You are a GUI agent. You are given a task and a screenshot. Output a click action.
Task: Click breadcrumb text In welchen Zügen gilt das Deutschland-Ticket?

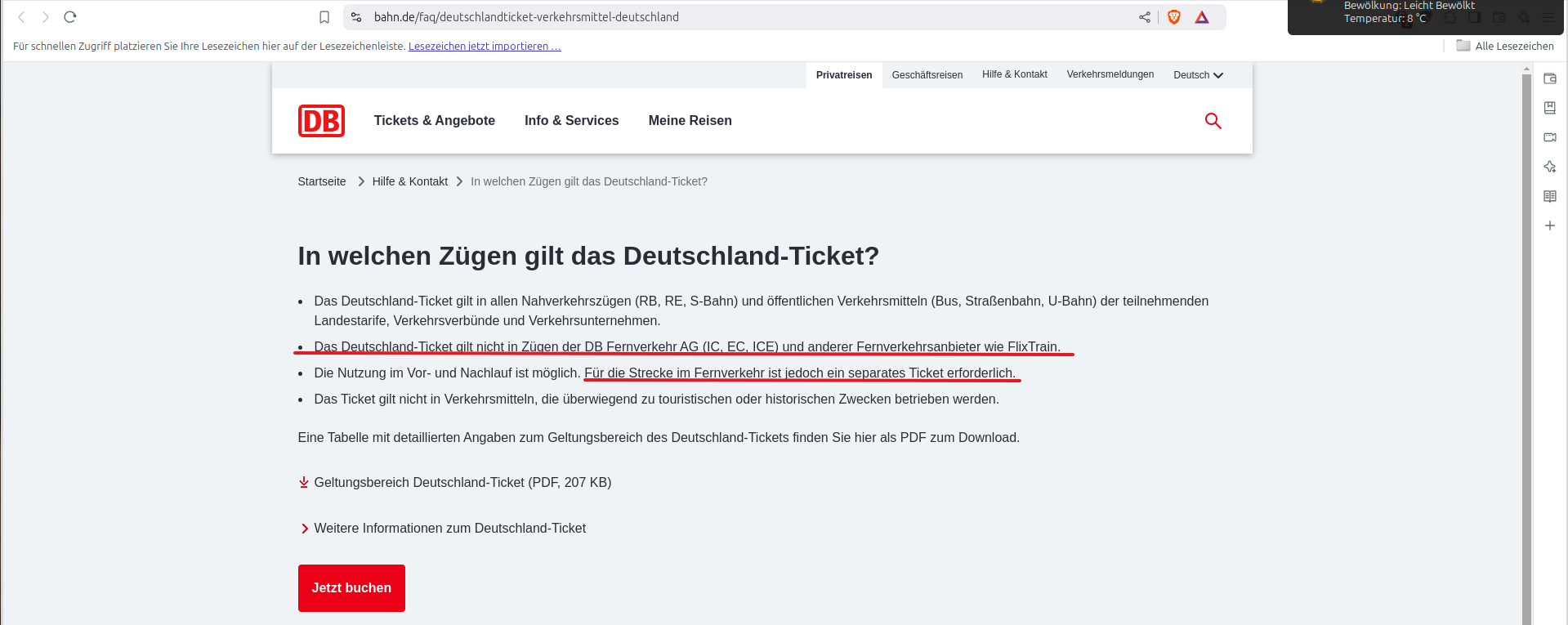coord(589,181)
